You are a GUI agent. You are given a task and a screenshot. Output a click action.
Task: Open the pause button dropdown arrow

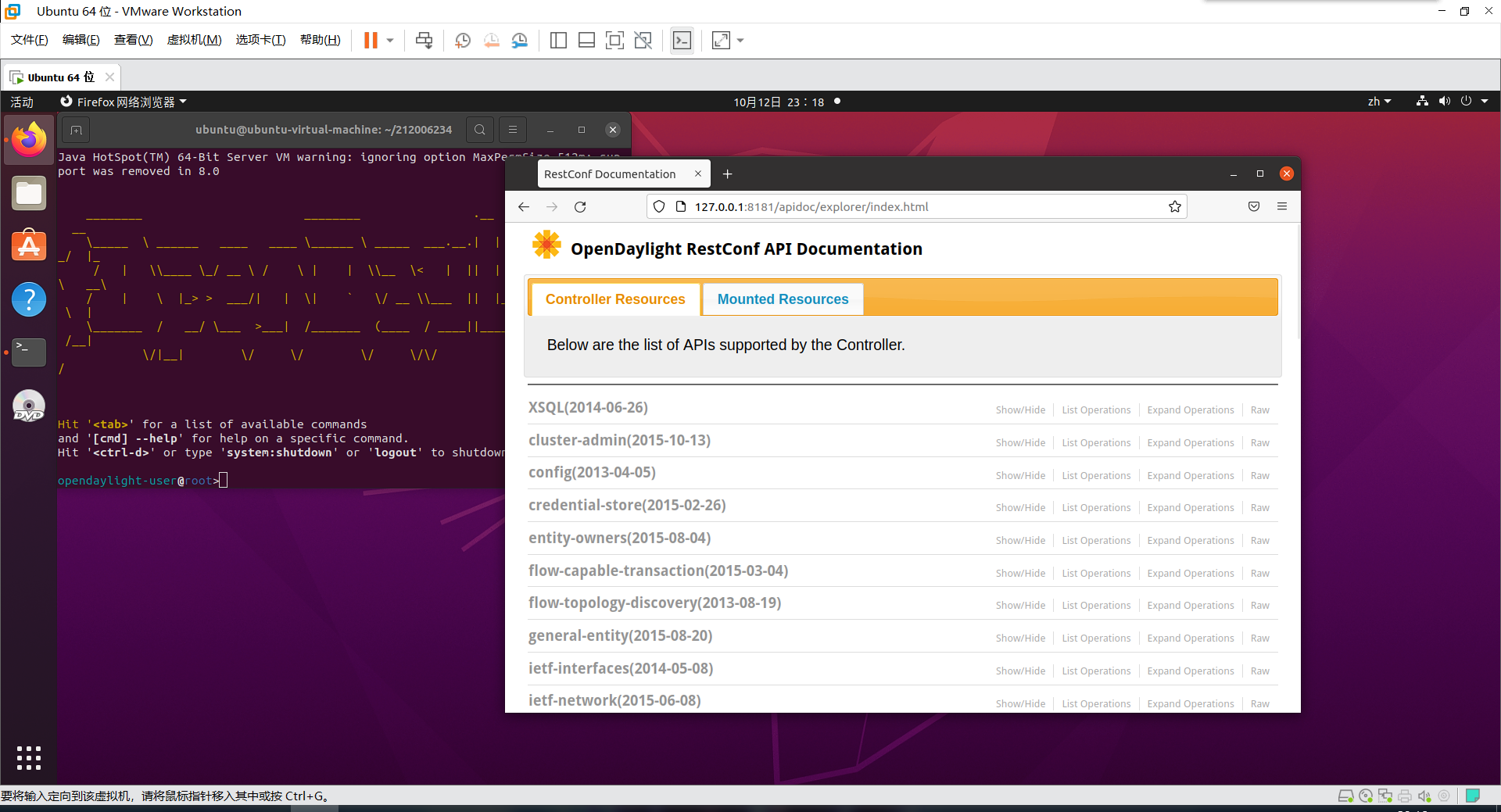[390, 41]
